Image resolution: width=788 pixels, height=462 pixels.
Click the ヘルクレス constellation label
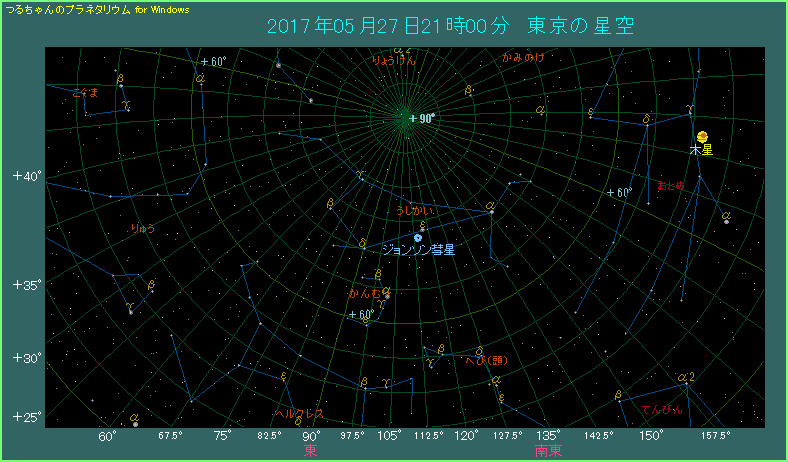click(298, 412)
